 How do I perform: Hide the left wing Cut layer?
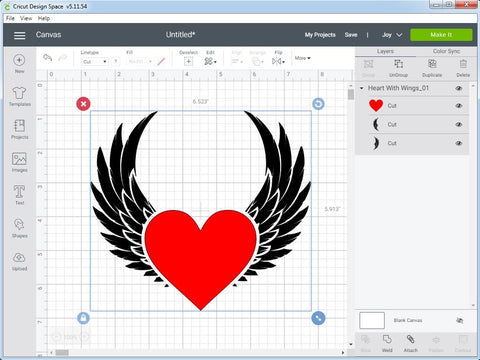point(459,124)
